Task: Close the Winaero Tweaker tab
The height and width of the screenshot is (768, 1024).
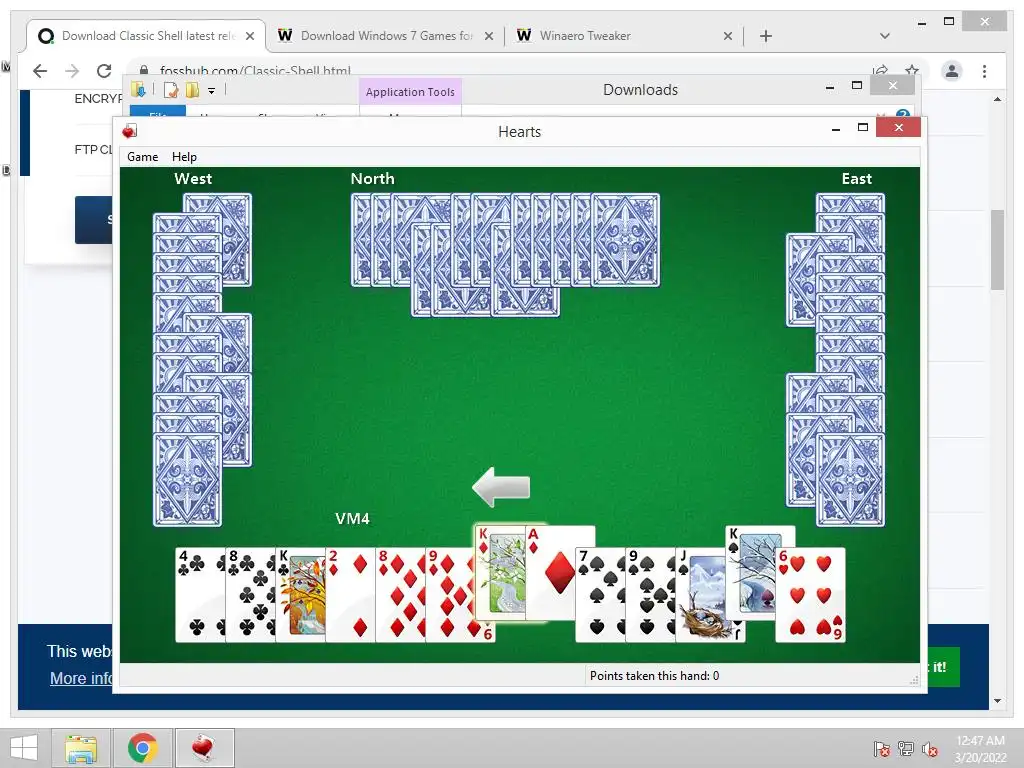Action: click(728, 36)
